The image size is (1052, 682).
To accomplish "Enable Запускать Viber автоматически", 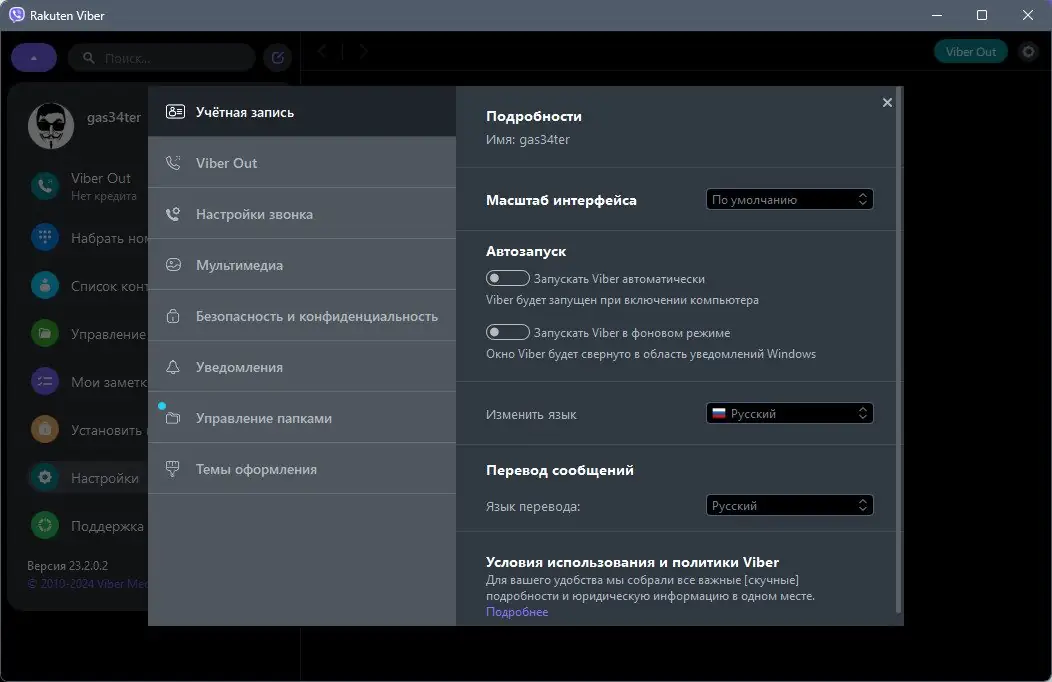I will click(x=507, y=278).
